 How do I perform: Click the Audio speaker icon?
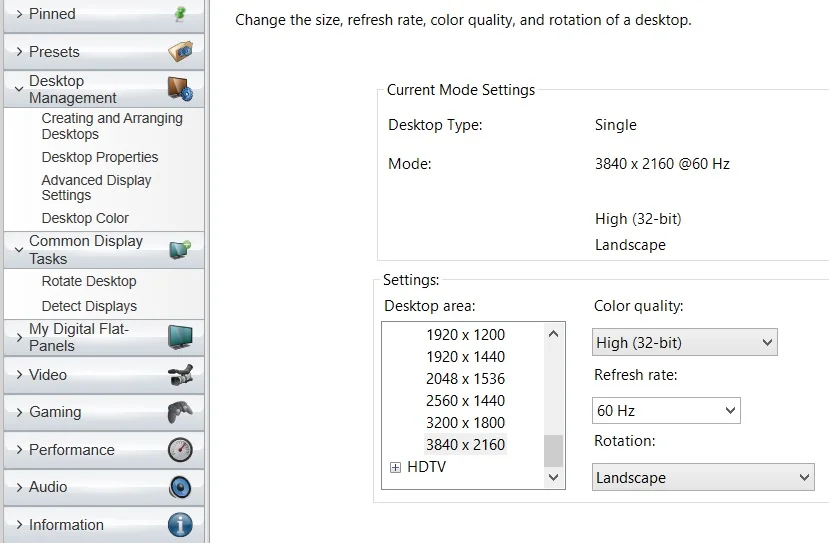(180, 487)
